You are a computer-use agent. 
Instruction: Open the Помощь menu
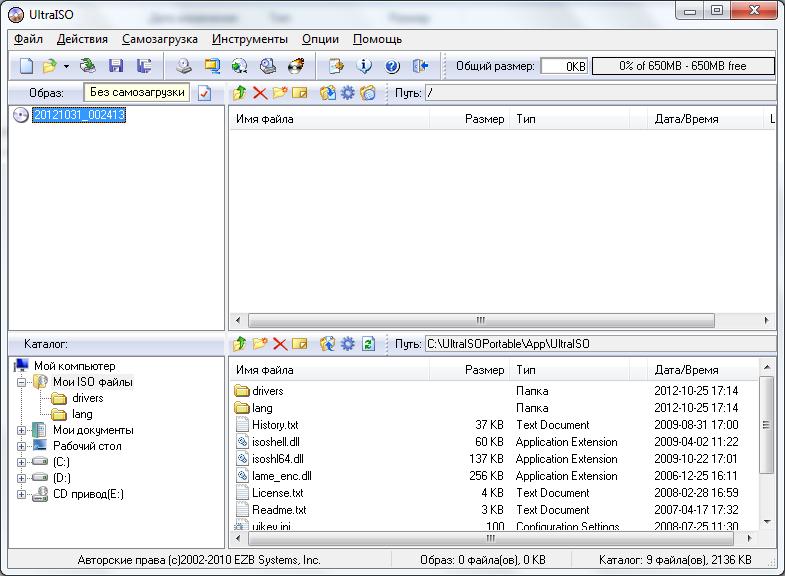click(x=377, y=39)
